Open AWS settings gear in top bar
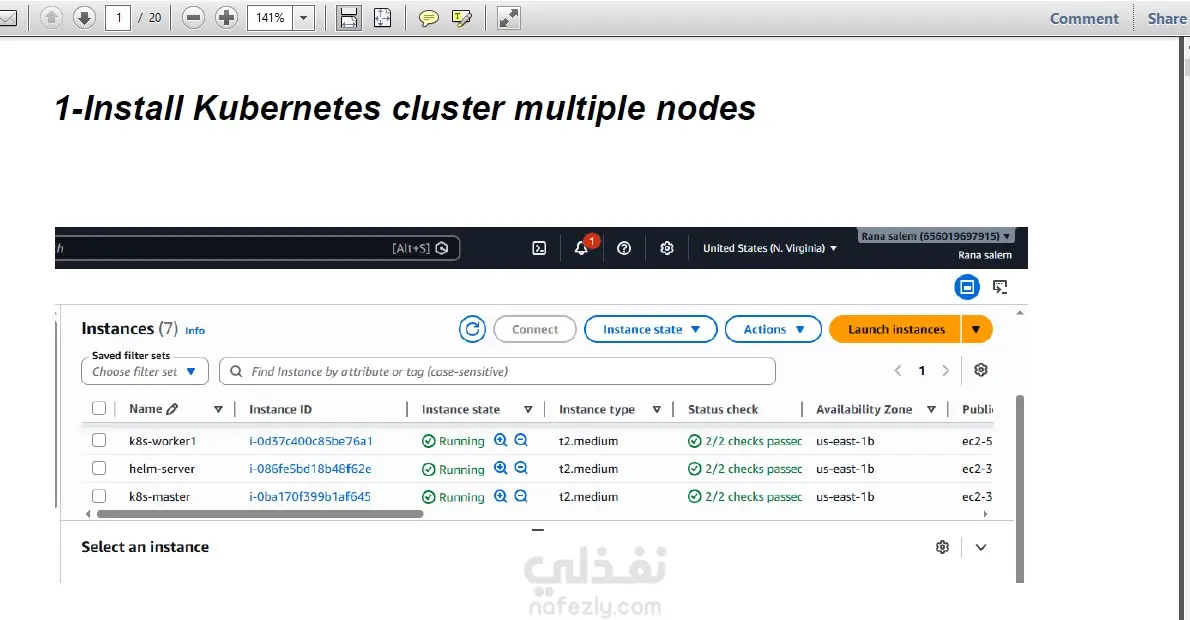The width and height of the screenshot is (1190, 620). 666,248
